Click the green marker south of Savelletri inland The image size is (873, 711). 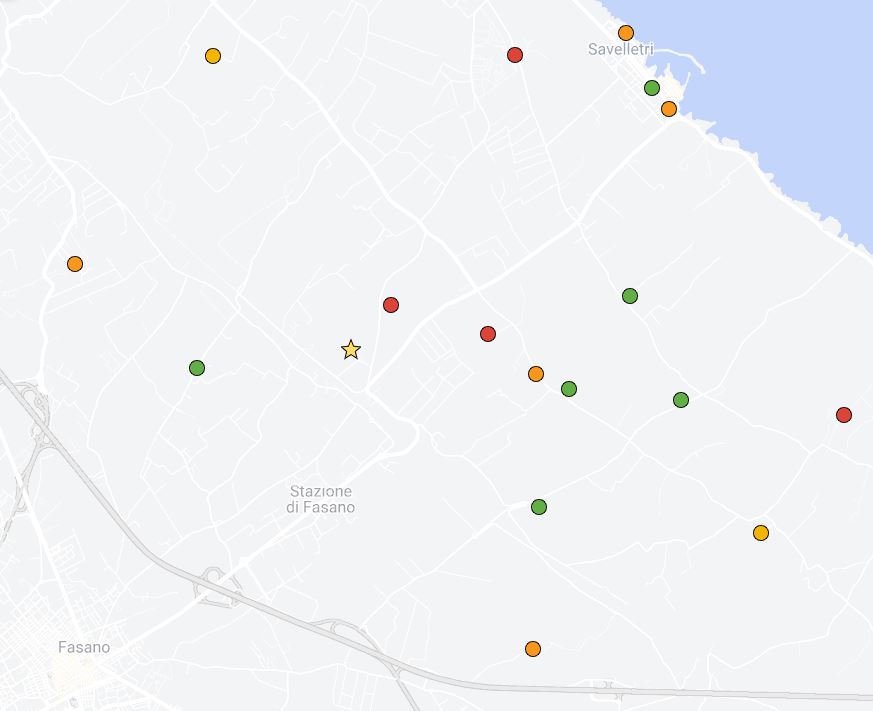tap(630, 296)
